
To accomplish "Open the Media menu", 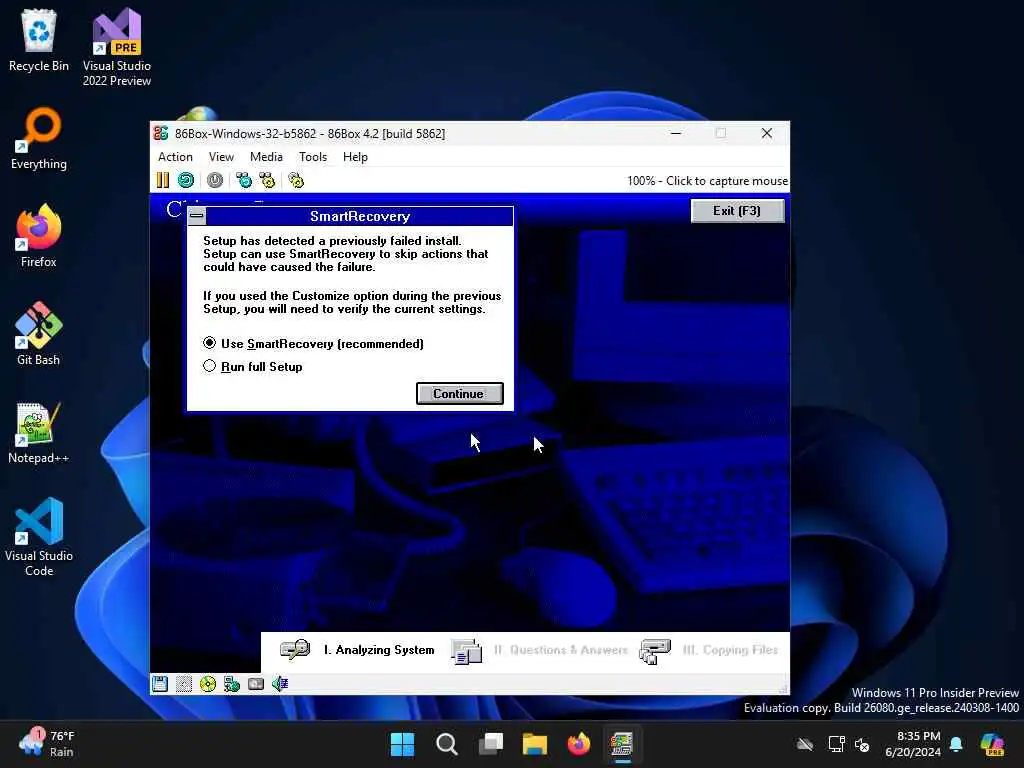I will [x=266, y=157].
